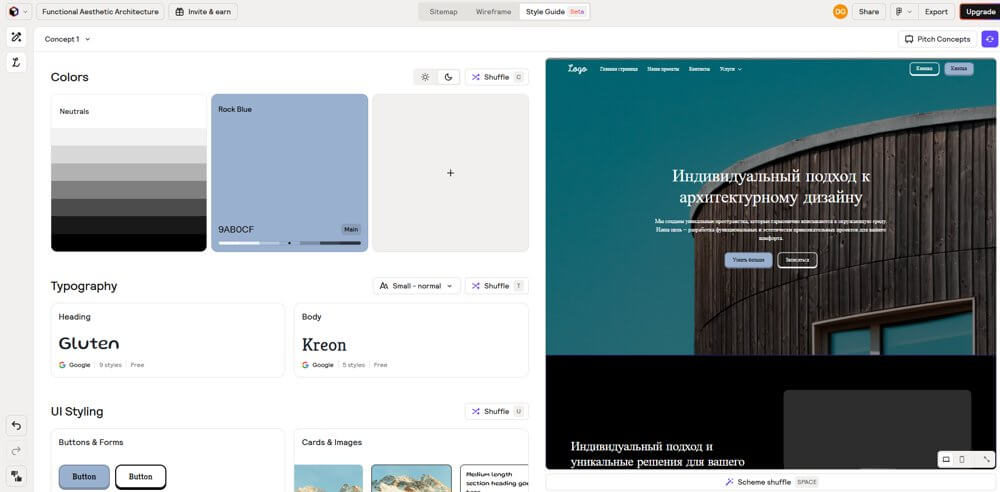This screenshot has height=492, width=1000.
Task: Open the Gluten heading font card
Action: (168, 340)
